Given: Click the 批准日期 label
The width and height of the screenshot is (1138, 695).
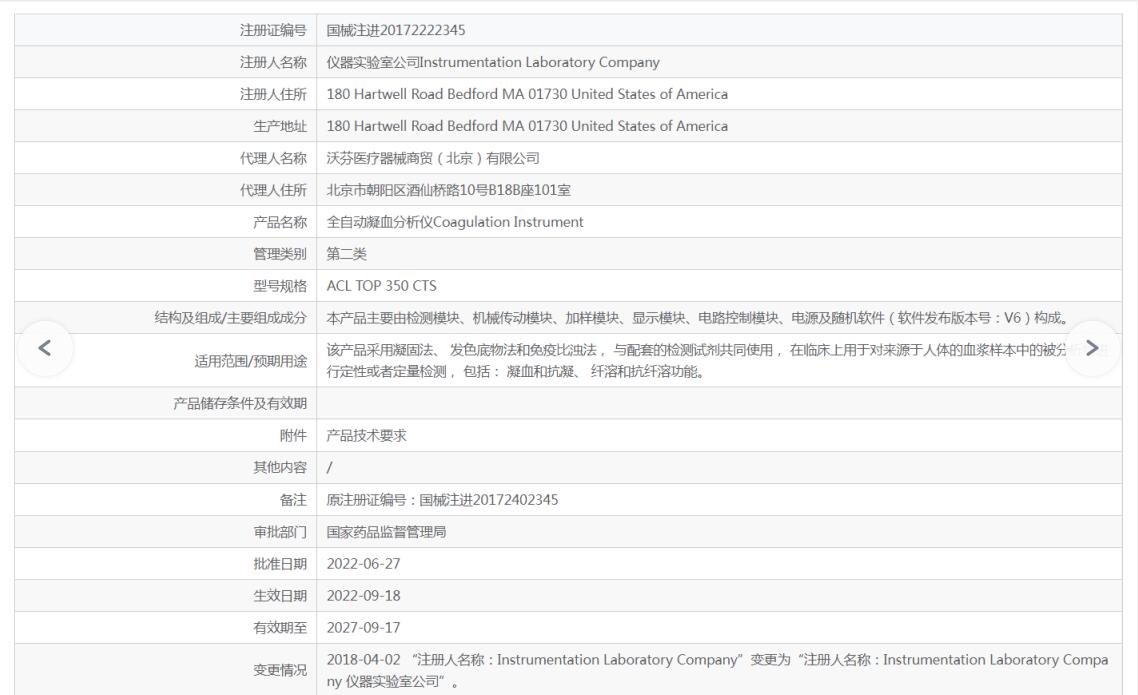Looking at the screenshot, I should pos(279,563).
